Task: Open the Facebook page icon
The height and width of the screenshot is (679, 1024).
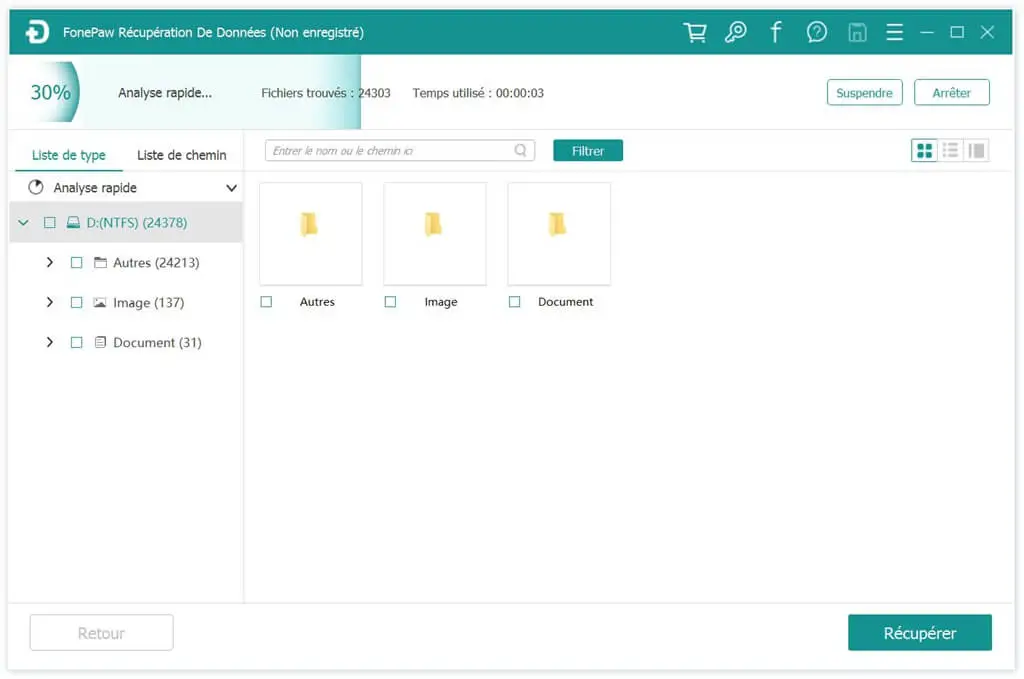Action: 776,33
